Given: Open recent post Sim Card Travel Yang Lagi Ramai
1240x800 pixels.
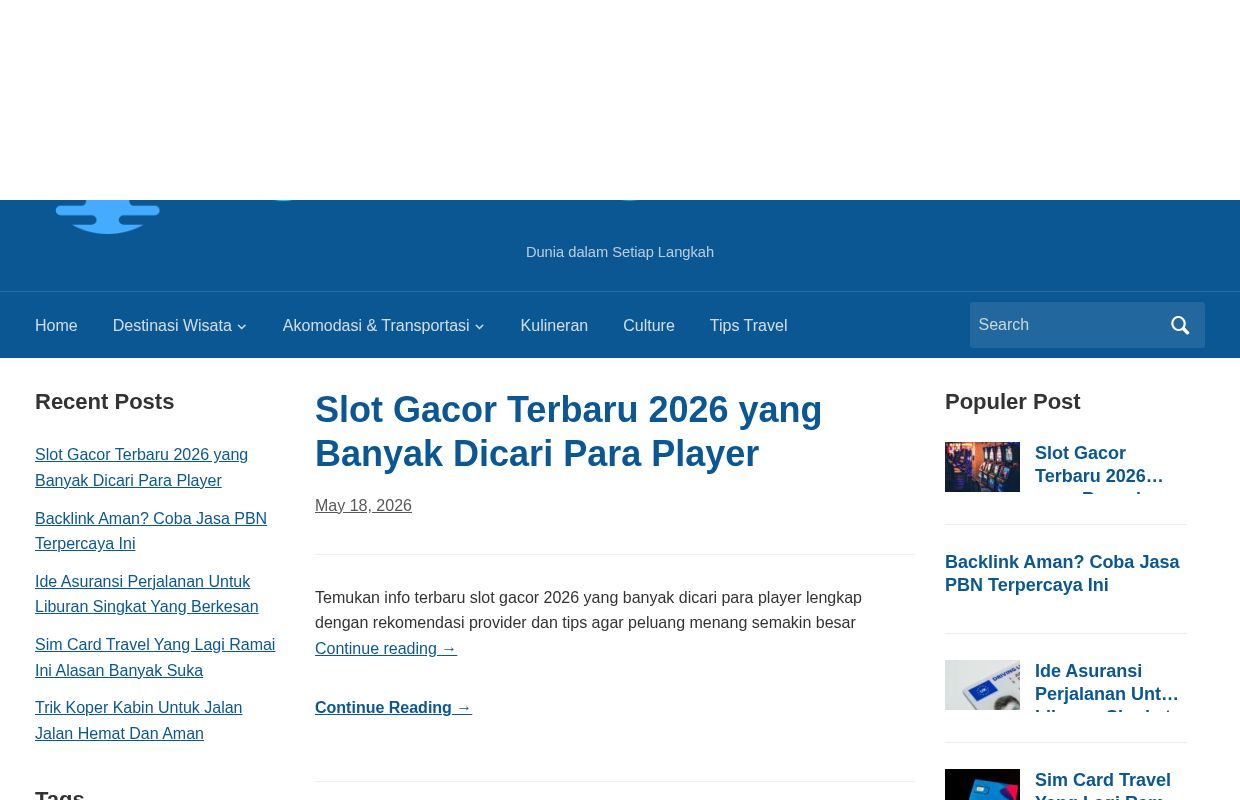Looking at the screenshot, I should point(155,657).
